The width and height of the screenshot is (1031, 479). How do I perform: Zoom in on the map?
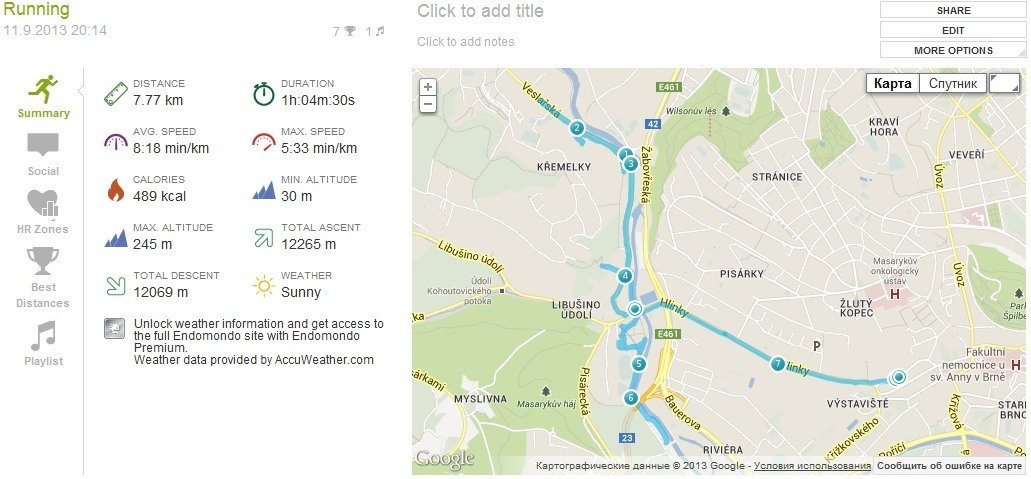pos(428,87)
